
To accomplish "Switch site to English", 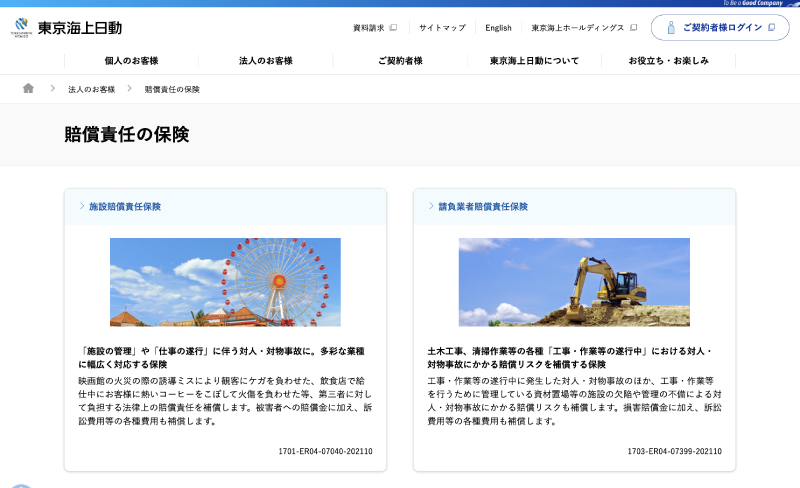I will coord(498,28).
